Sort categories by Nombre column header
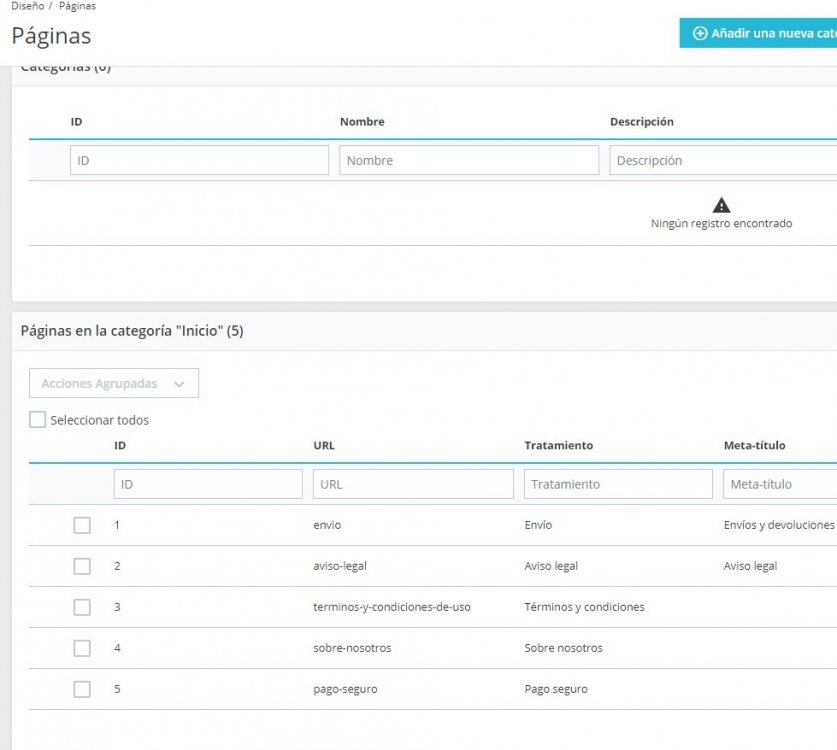 (x=362, y=122)
